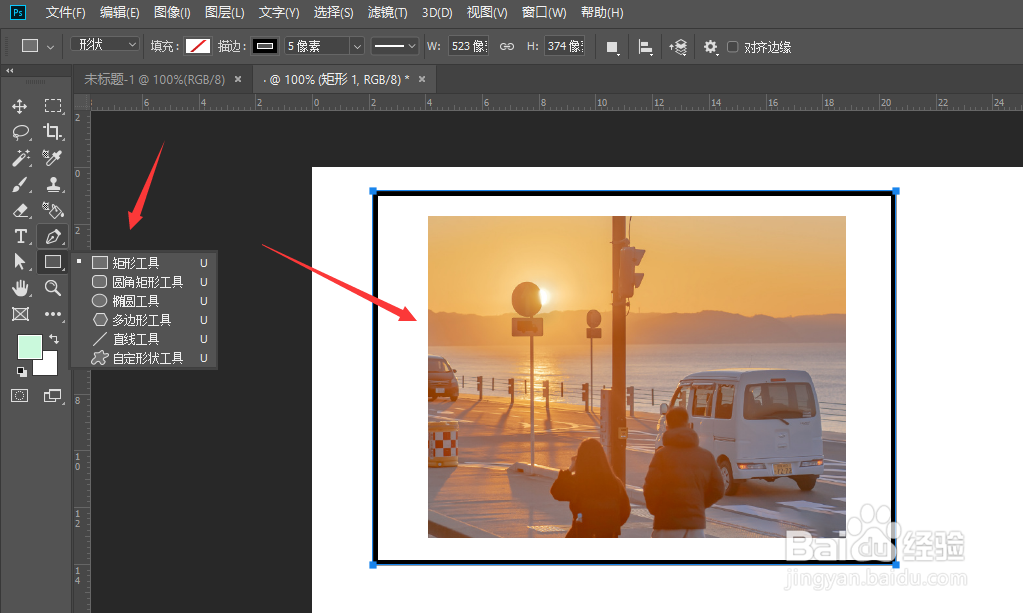
Task: Select the Pen tool
Action: (53, 236)
